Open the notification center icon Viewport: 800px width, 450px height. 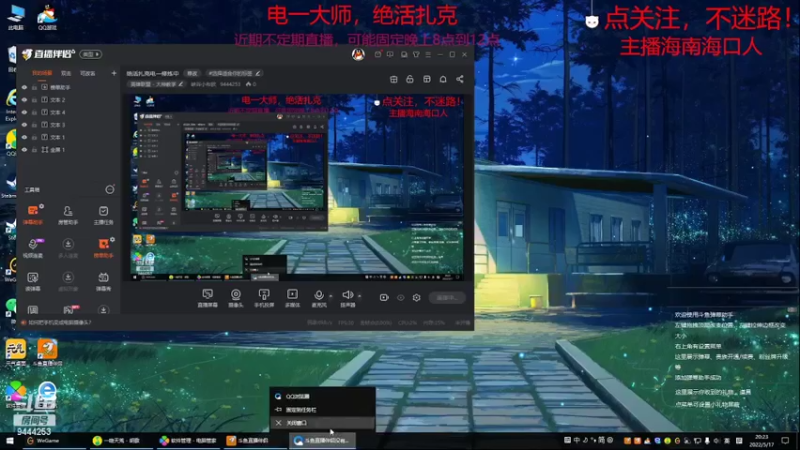tap(785, 440)
